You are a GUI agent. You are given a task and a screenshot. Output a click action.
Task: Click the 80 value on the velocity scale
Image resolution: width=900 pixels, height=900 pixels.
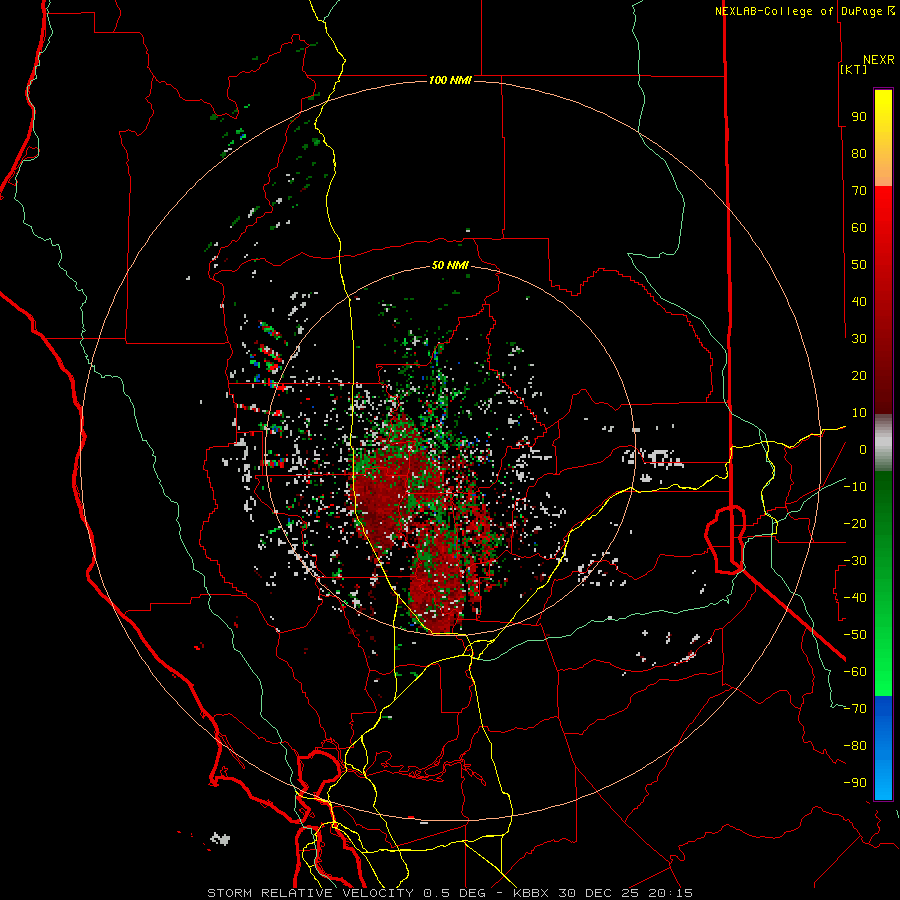click(x=859, y=153)
